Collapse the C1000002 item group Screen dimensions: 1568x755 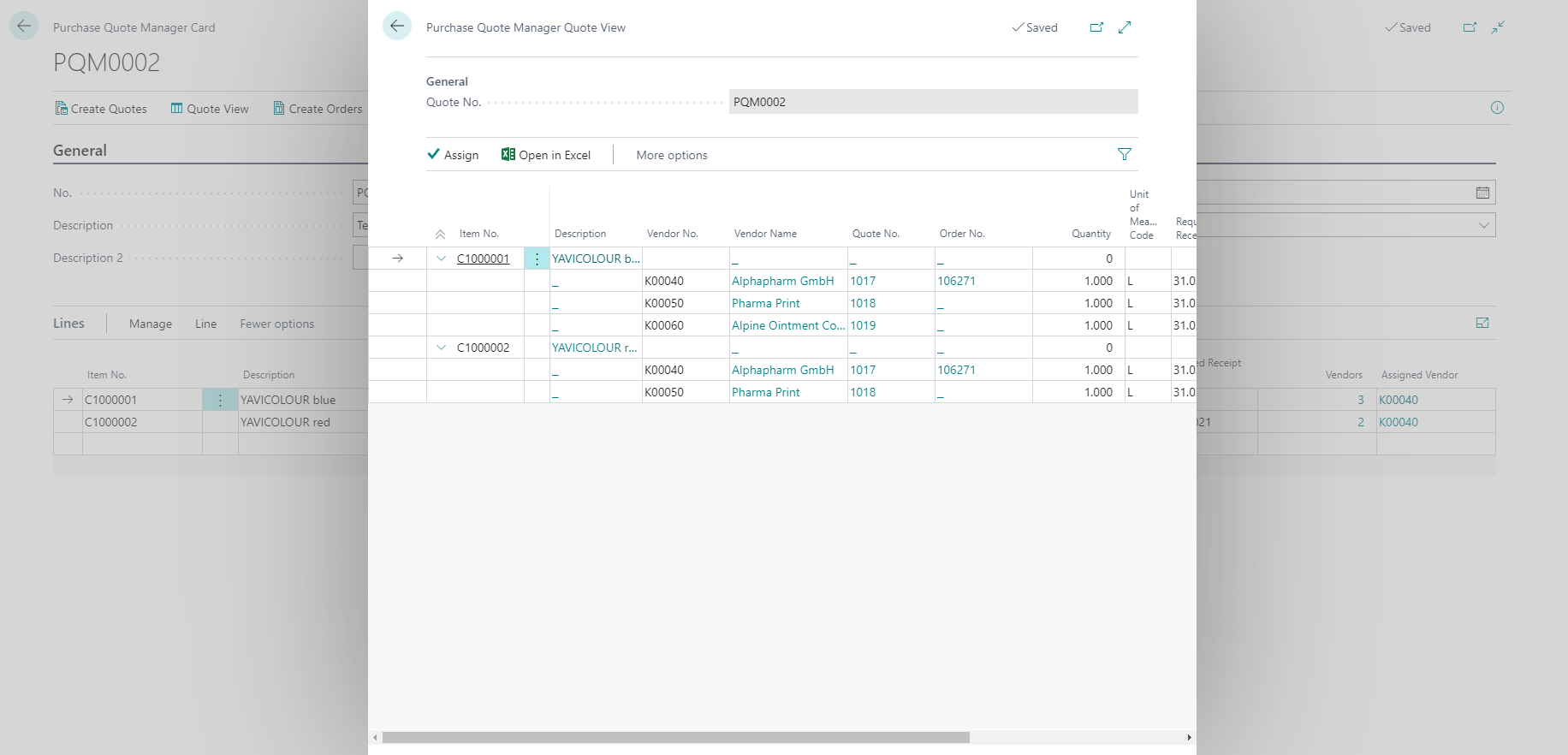pos(441,348)
